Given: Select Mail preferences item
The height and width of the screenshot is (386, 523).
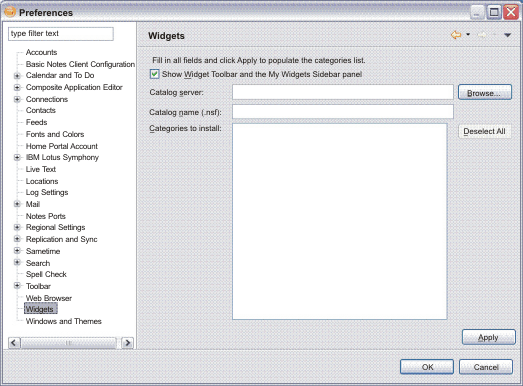Looking at the screenshot, I should 33,204.
